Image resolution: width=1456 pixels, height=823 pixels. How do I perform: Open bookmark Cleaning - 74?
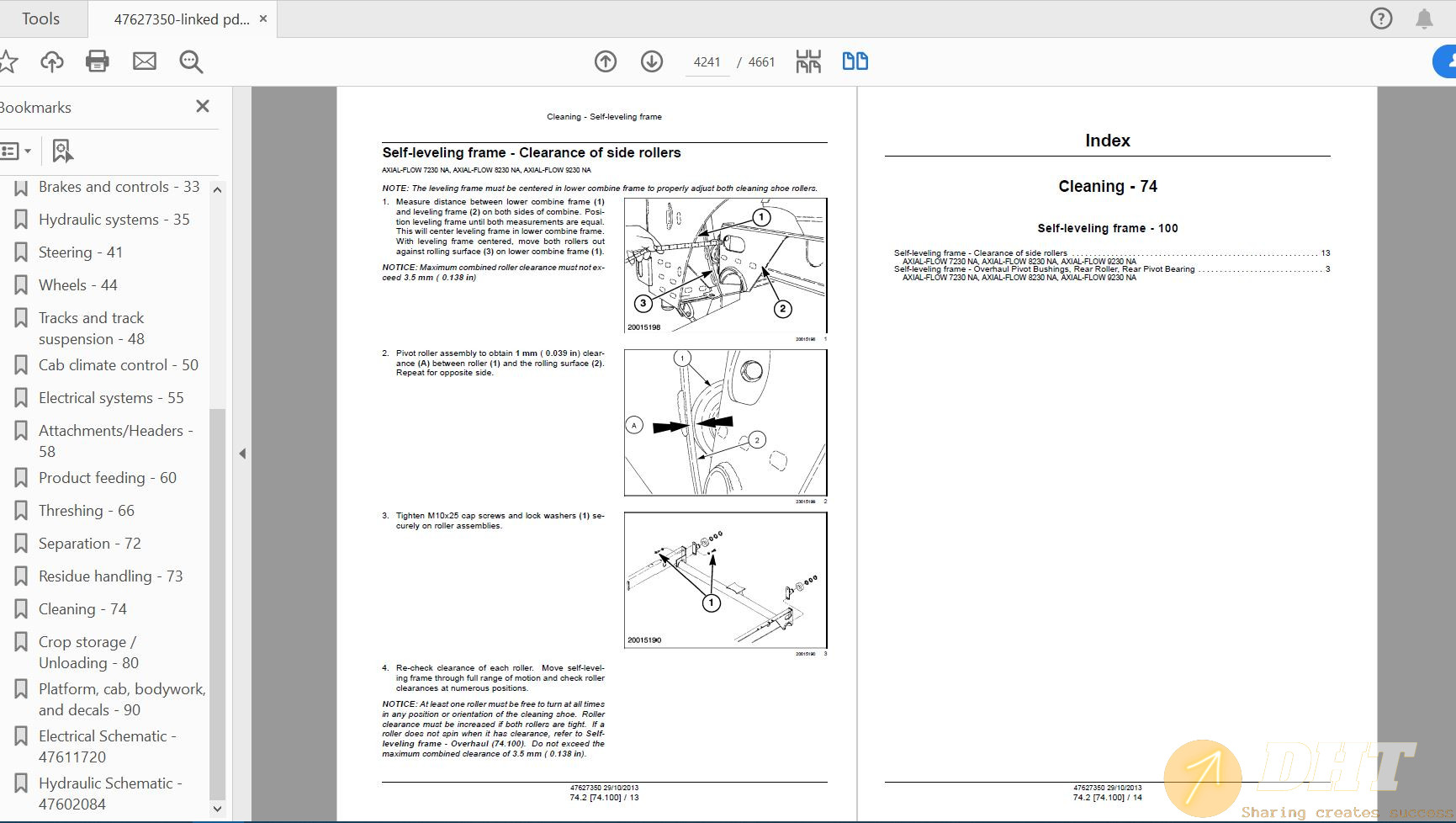tap(82, 609)
